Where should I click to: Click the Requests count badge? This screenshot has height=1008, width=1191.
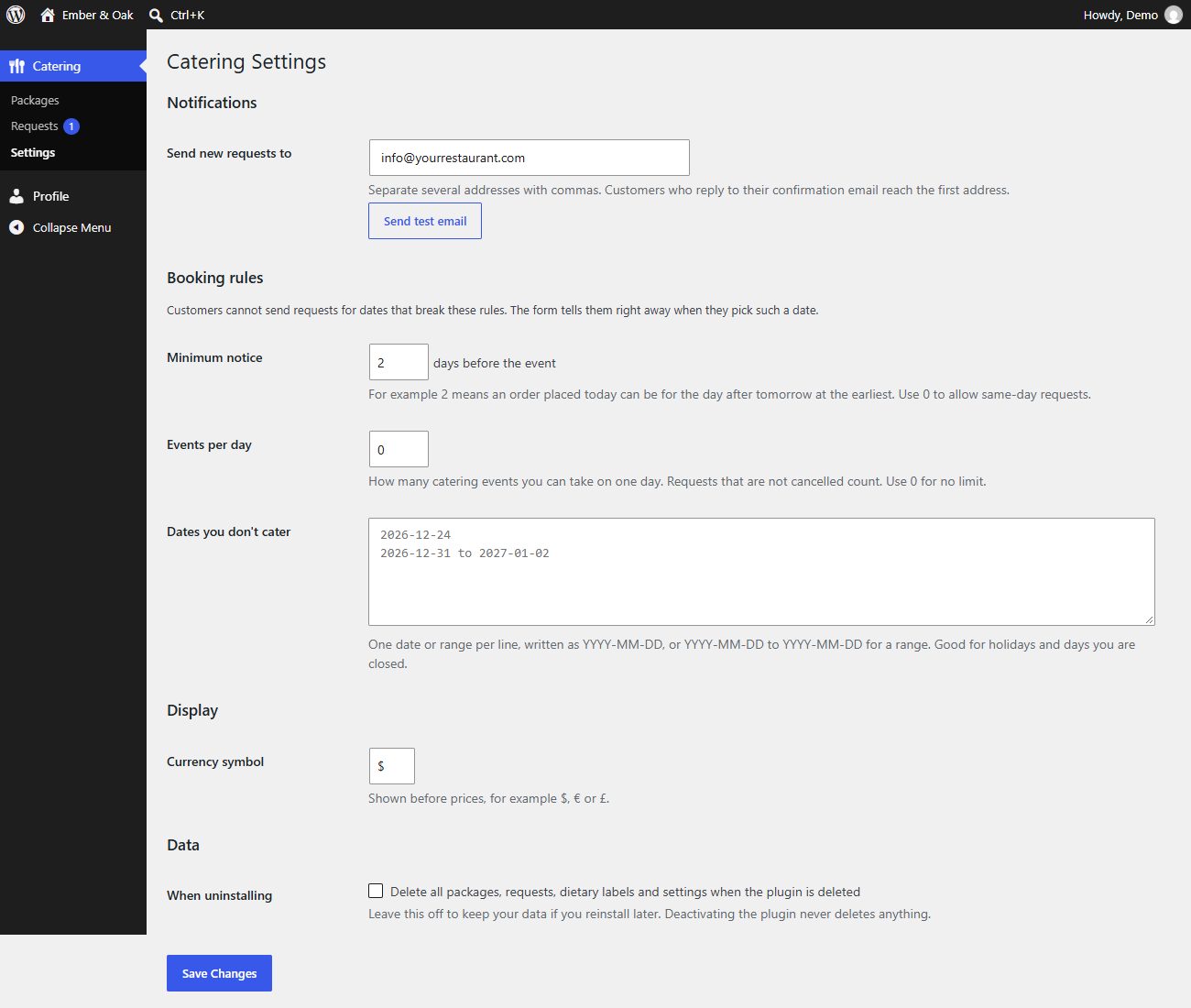71,126
